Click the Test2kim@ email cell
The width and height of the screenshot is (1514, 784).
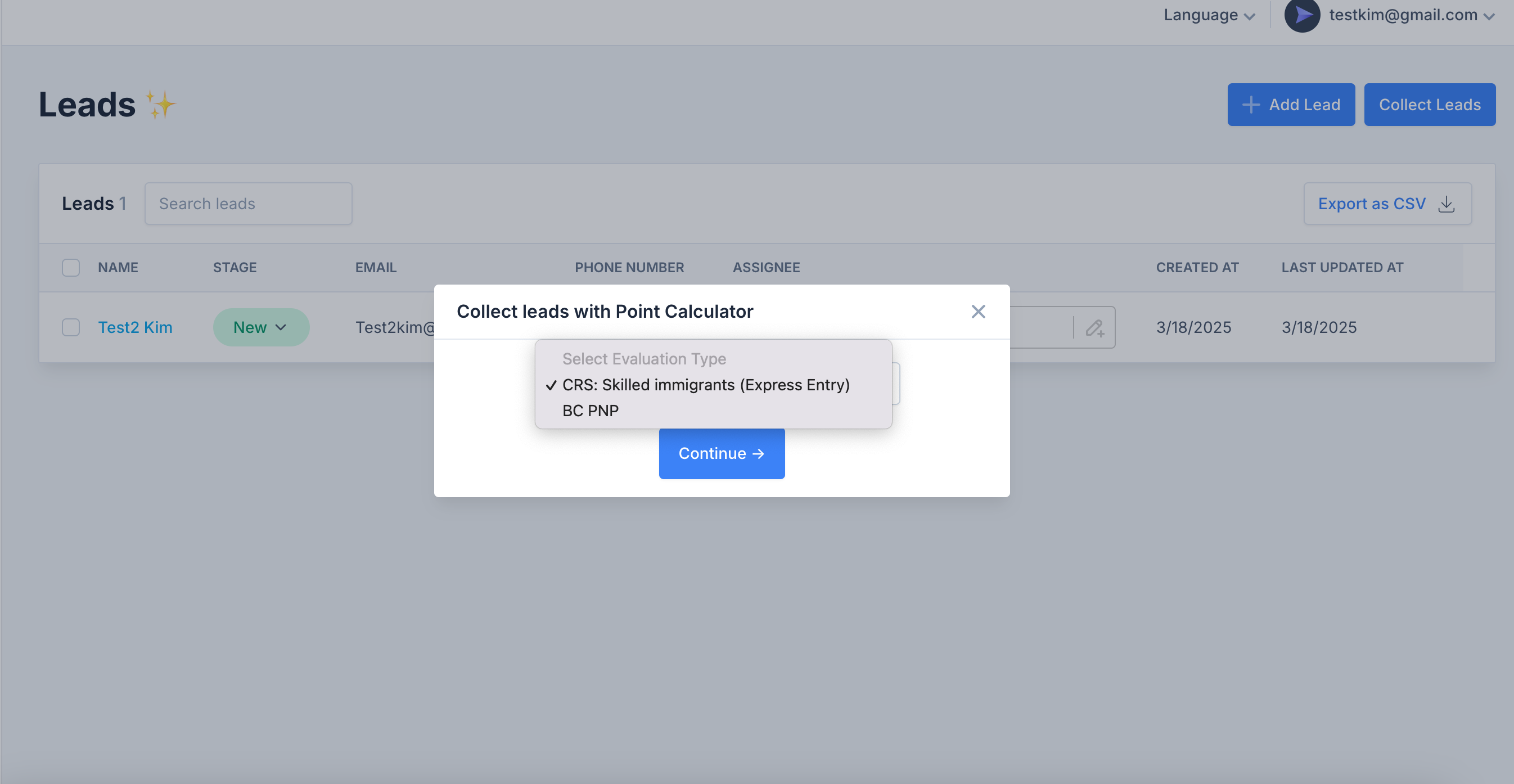[394, 327]
